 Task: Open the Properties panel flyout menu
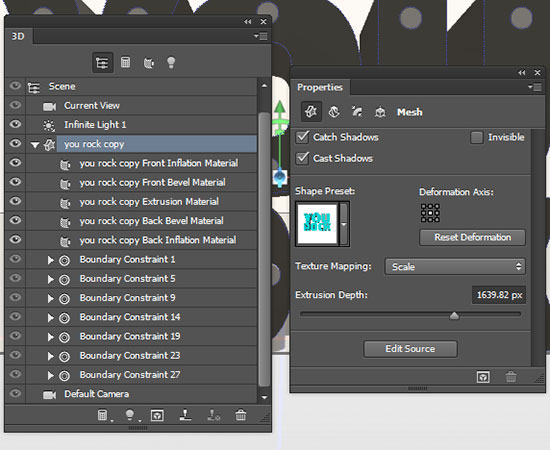pyautogui.click(x=535, y=87)
